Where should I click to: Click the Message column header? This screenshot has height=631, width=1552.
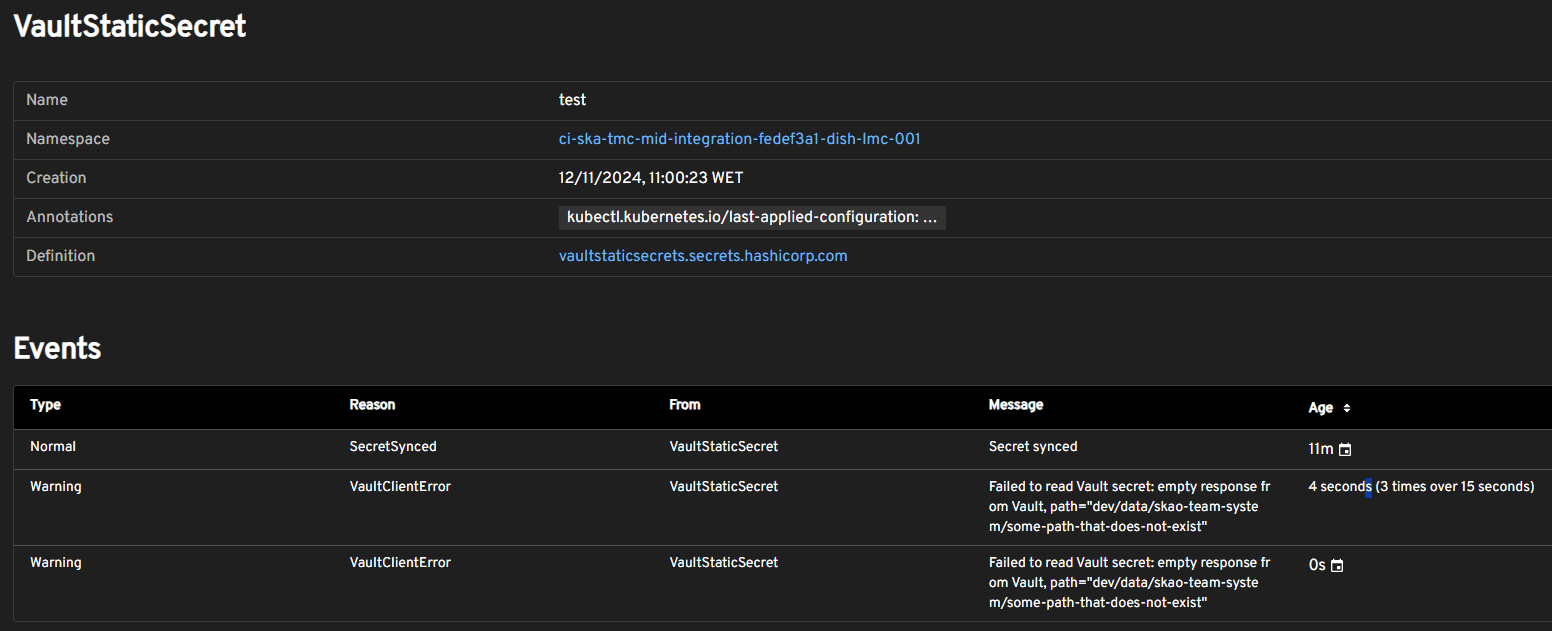[x=1016, y=405]
